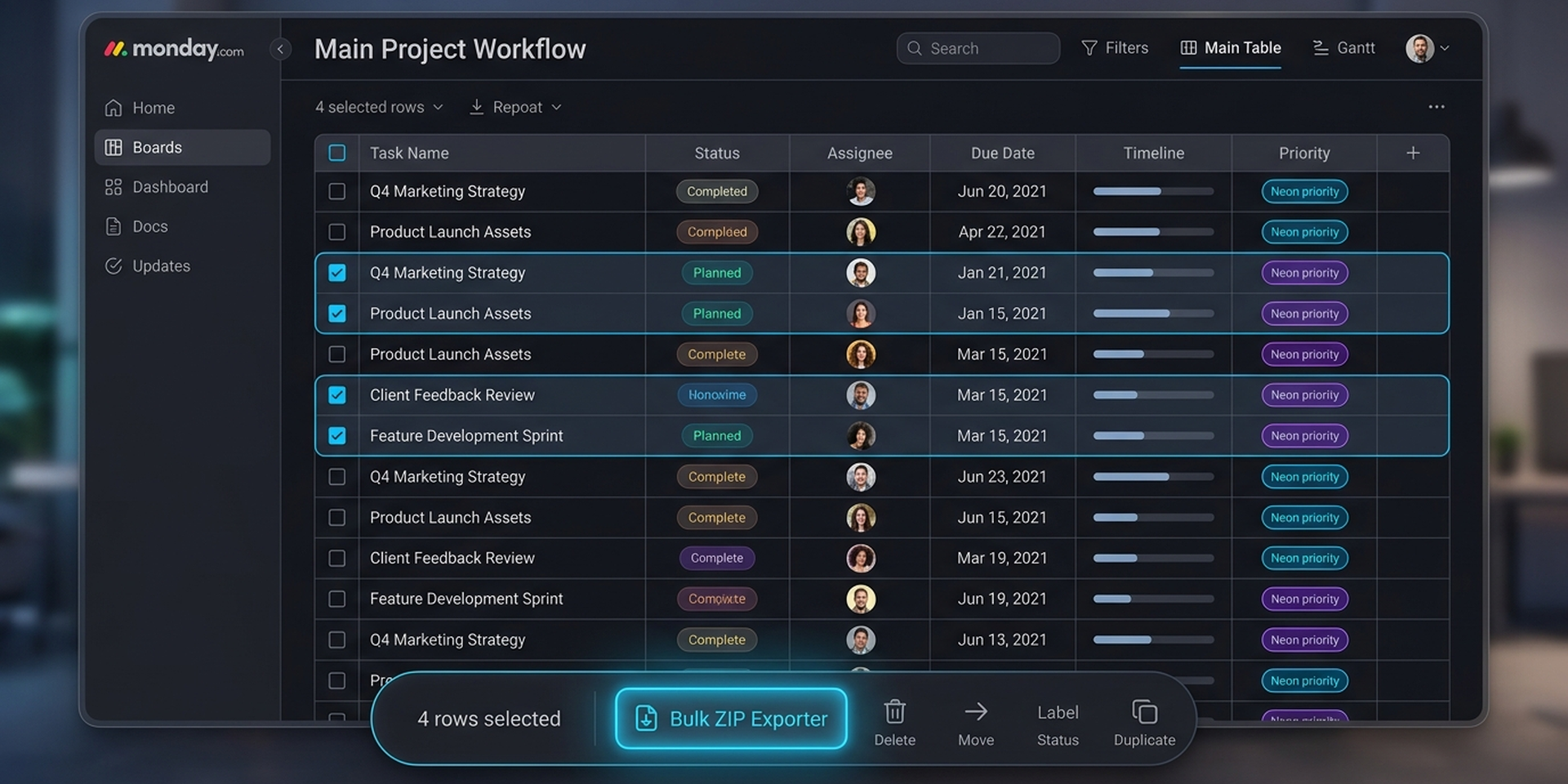Select the Main Table tab

click(x=1231, y=48)
